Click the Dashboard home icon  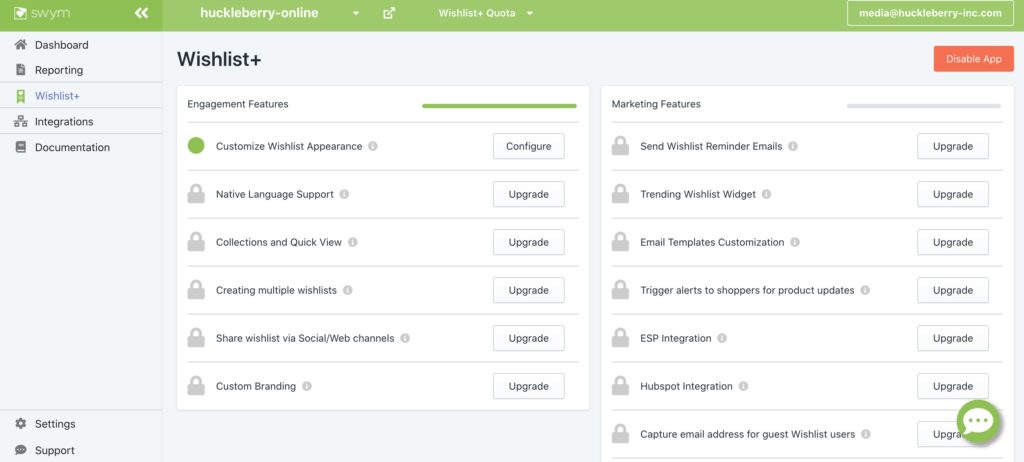point(21,44)
